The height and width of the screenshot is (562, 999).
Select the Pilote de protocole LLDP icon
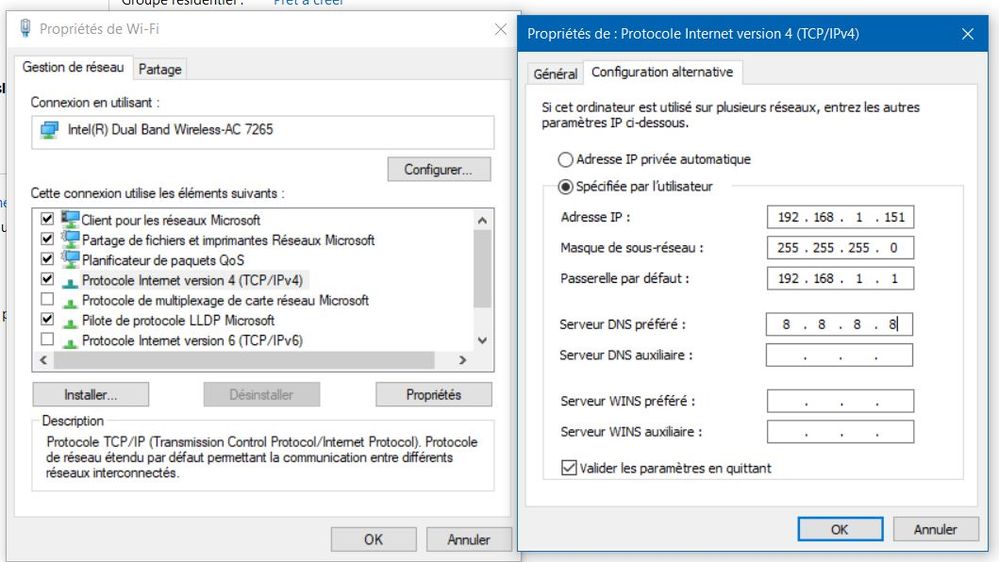70,320
